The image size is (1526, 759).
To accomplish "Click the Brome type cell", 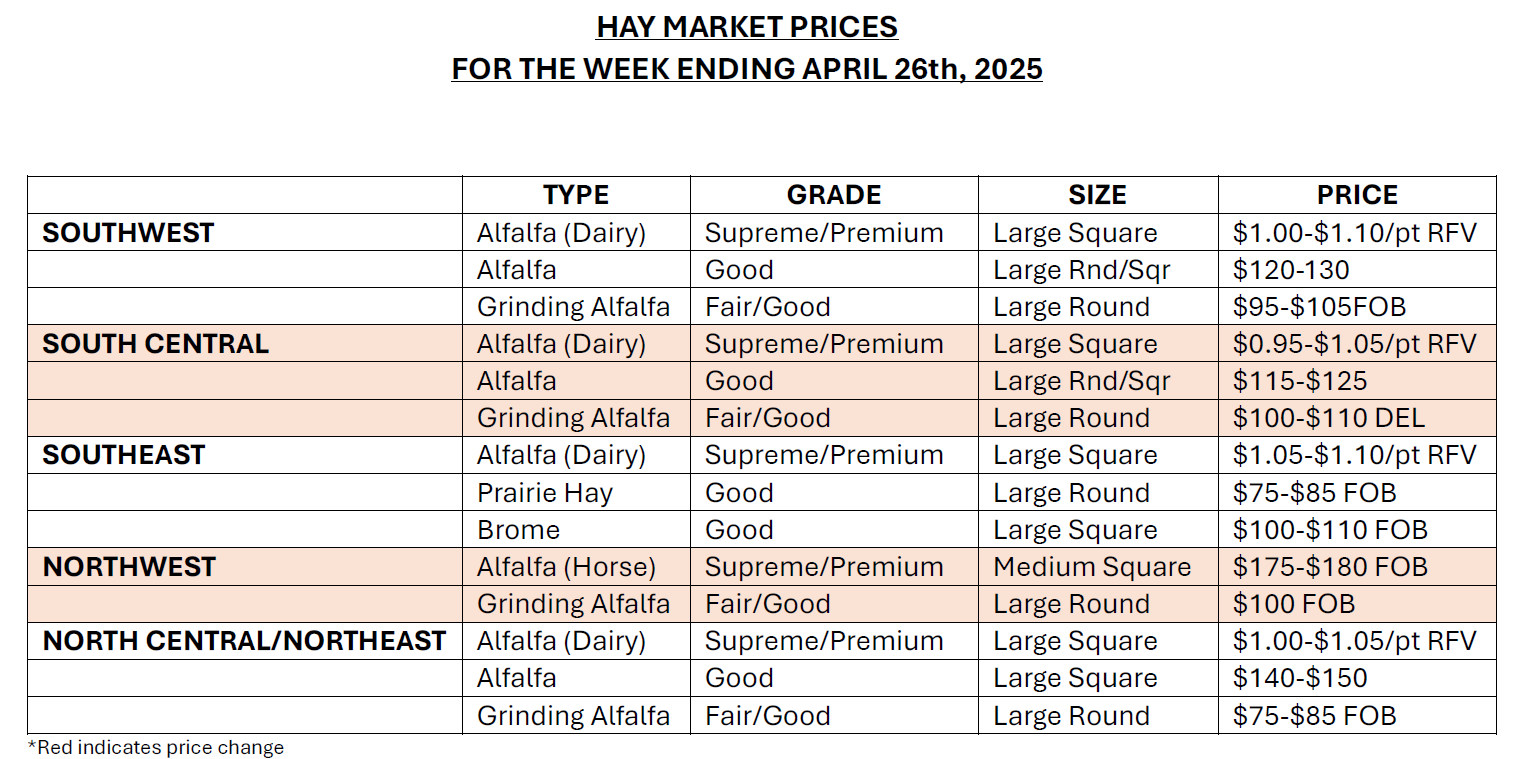I will pos(519,530).
